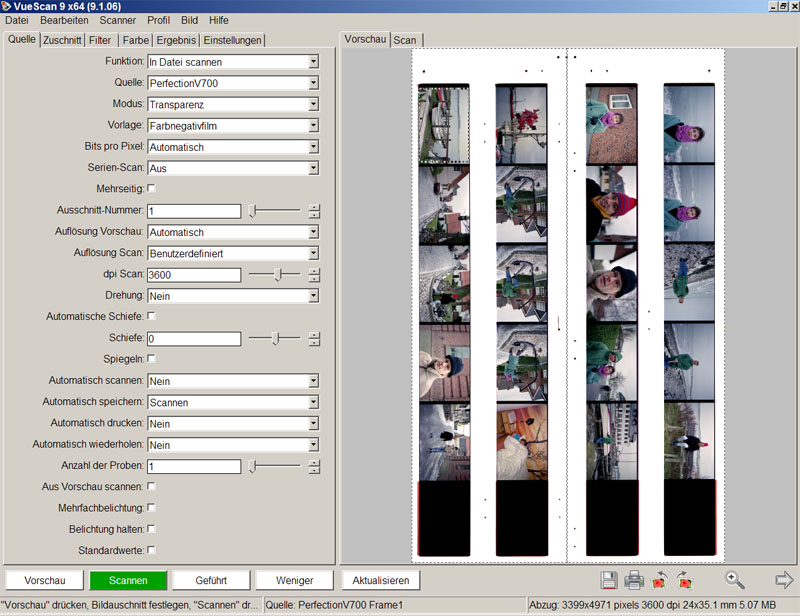Click the Schiefe input field
The image size is (800, 616).
pyautogui.click(x=193, y=339)
